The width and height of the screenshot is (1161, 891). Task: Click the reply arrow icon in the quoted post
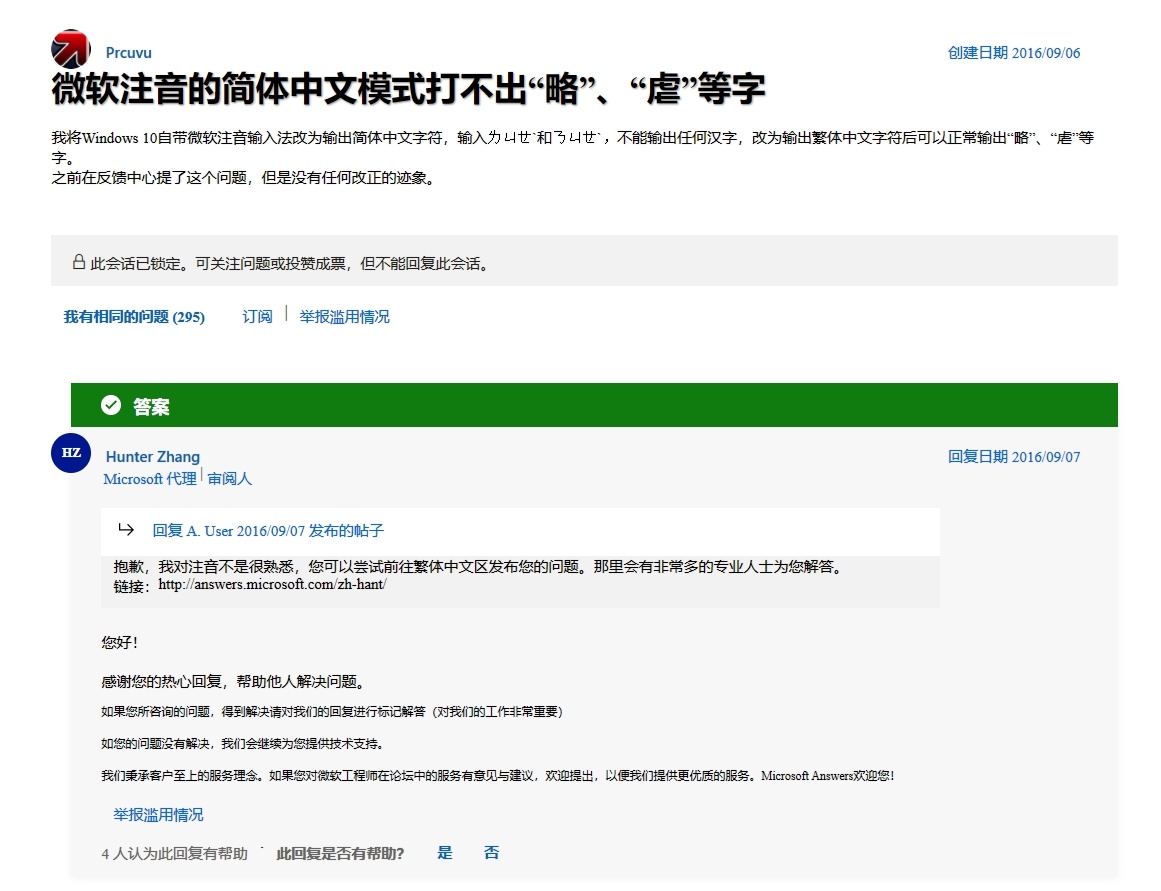tap(124, 531)
